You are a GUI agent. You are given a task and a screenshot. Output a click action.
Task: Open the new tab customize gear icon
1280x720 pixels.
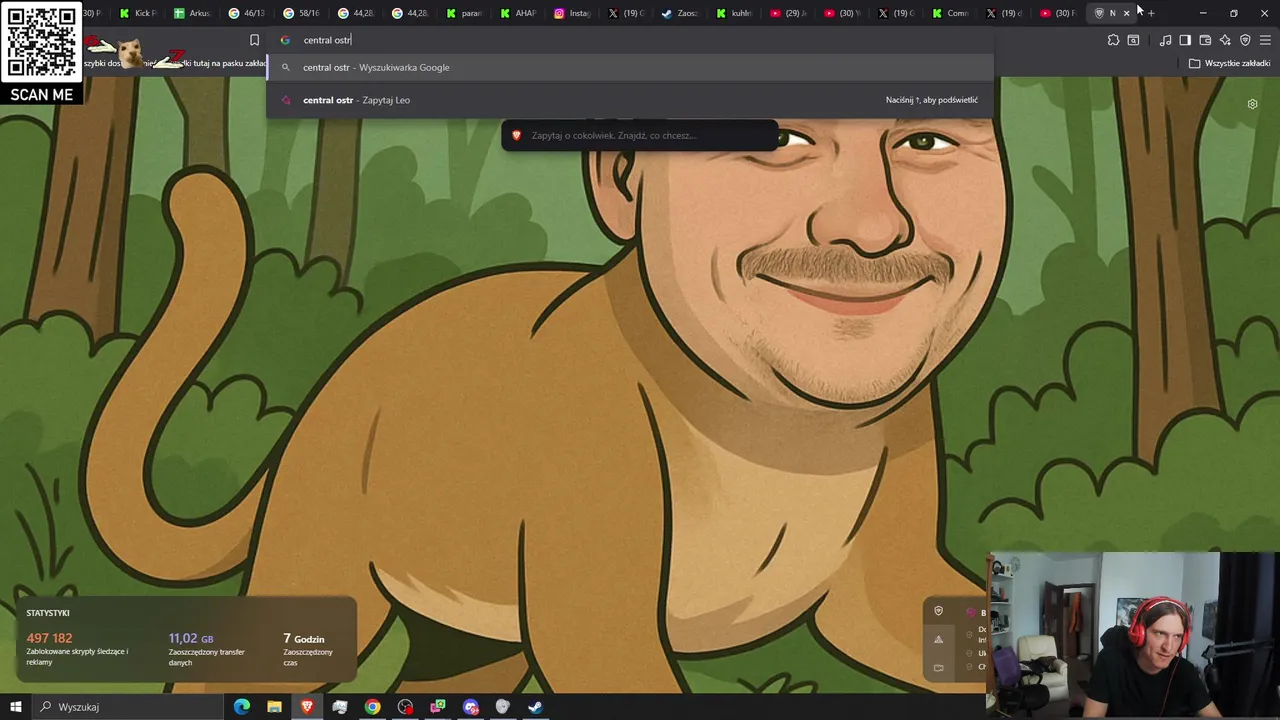[x=1252, y=104]
